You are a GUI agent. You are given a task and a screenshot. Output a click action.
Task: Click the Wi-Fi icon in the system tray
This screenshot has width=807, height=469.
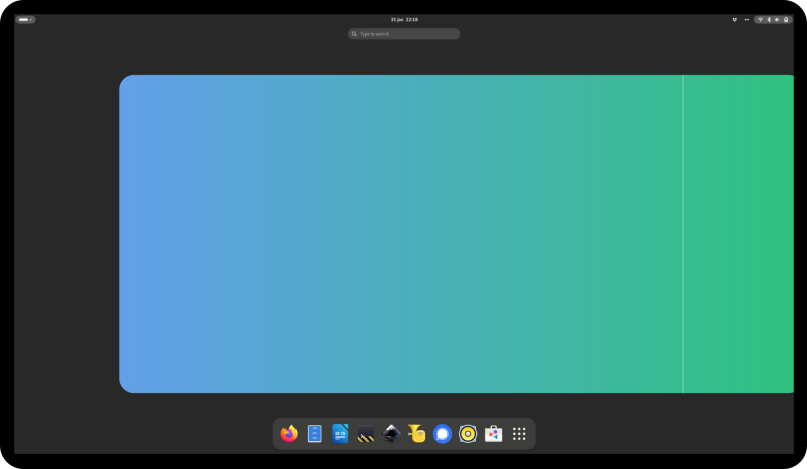pyautogui.click(x=760, y=20)
